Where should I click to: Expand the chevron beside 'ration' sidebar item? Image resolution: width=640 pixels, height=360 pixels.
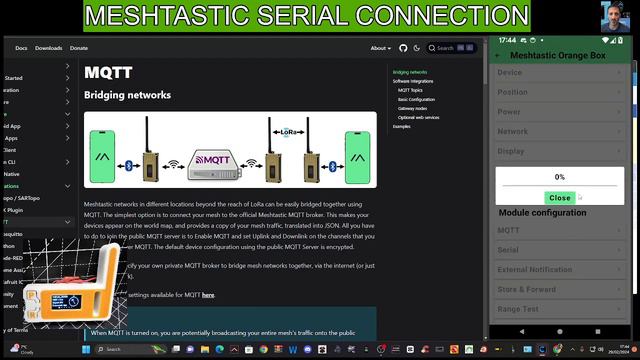[x=67, y=90]
